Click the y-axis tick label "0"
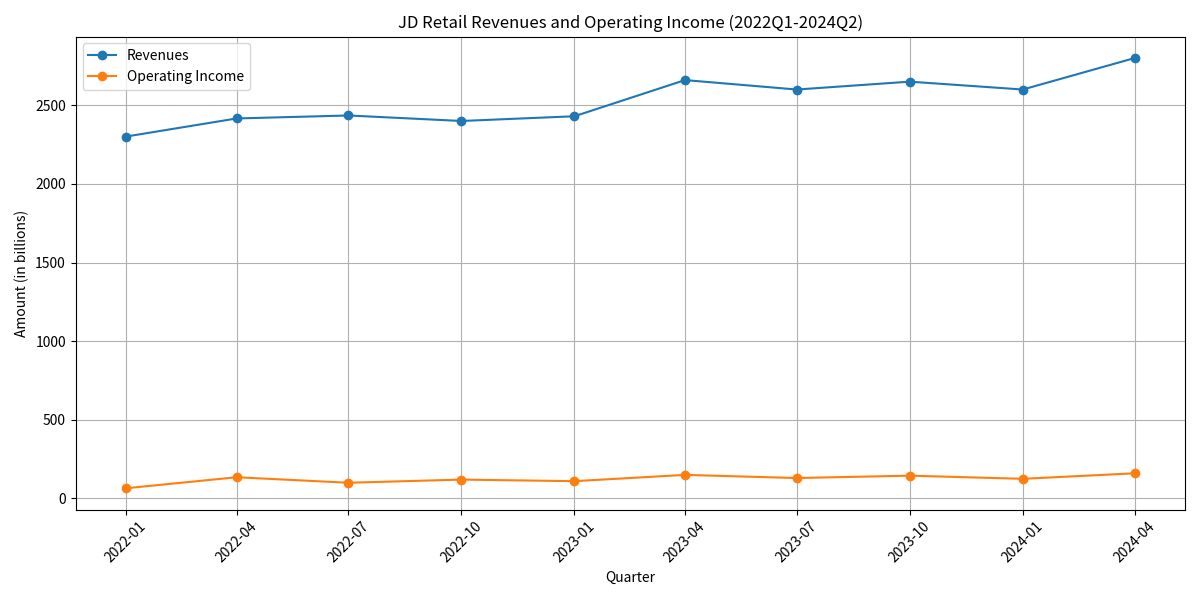 point(62,499)
